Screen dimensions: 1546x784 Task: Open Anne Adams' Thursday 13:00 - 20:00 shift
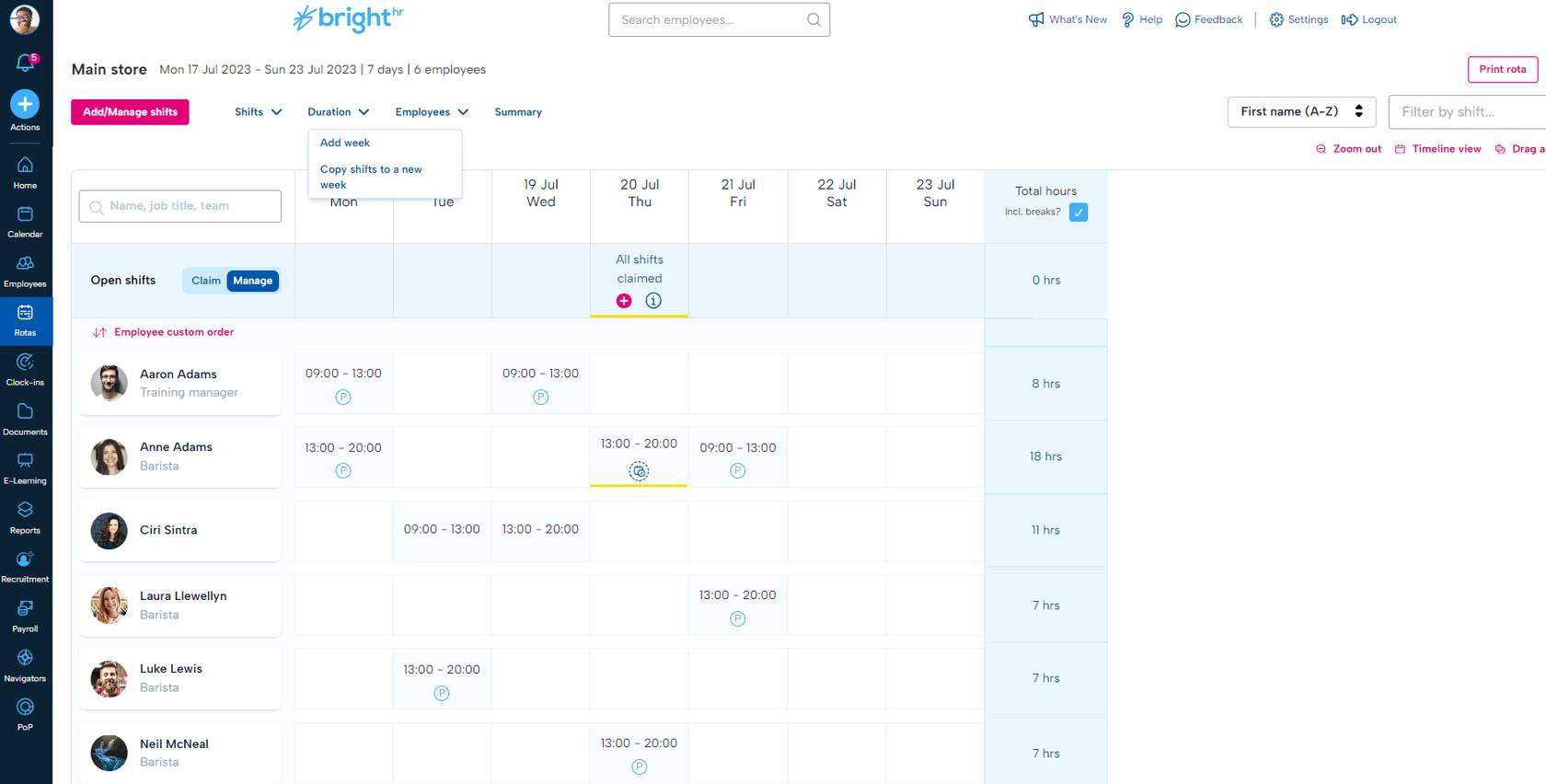pos(639,456)
